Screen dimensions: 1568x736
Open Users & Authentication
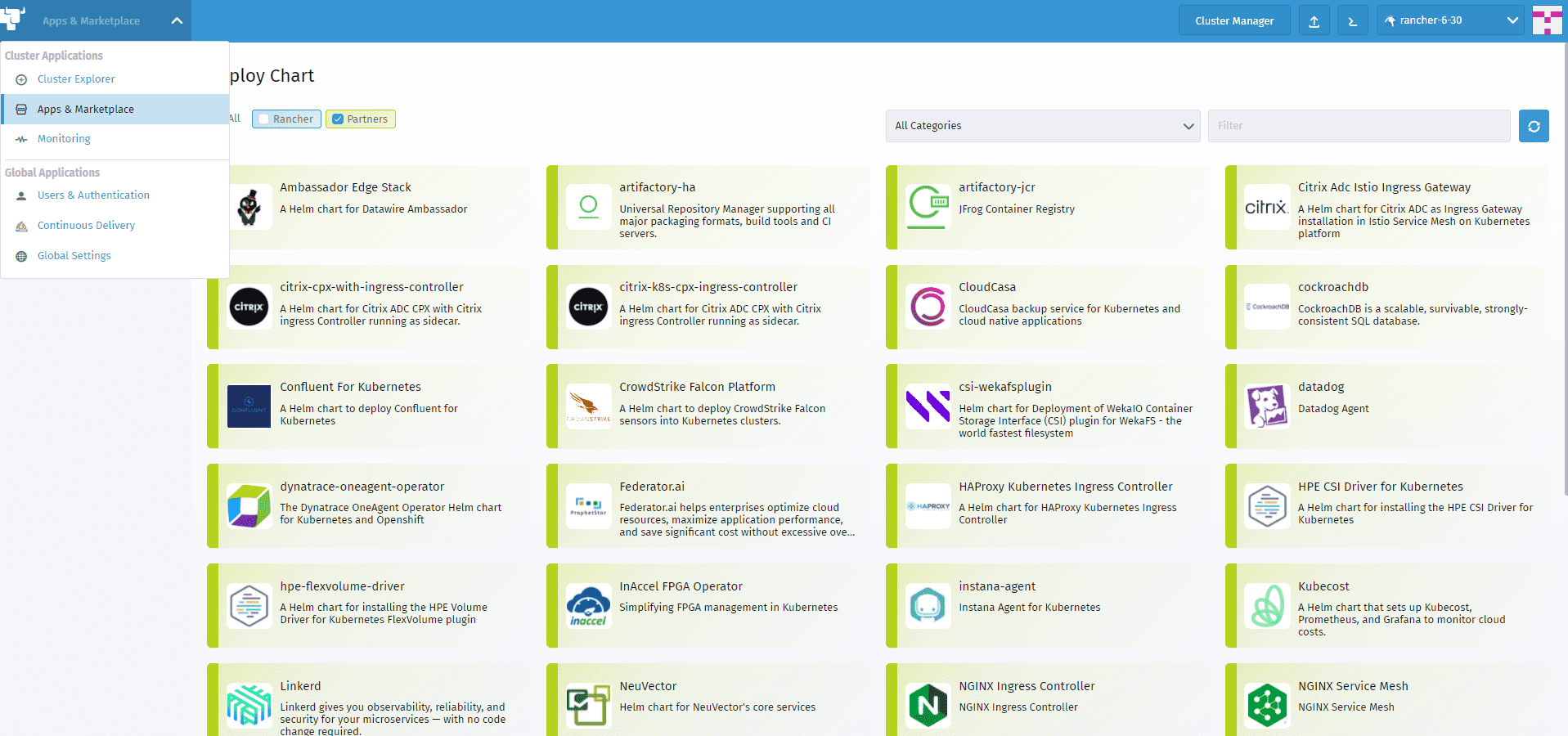(x=115, y=195)
